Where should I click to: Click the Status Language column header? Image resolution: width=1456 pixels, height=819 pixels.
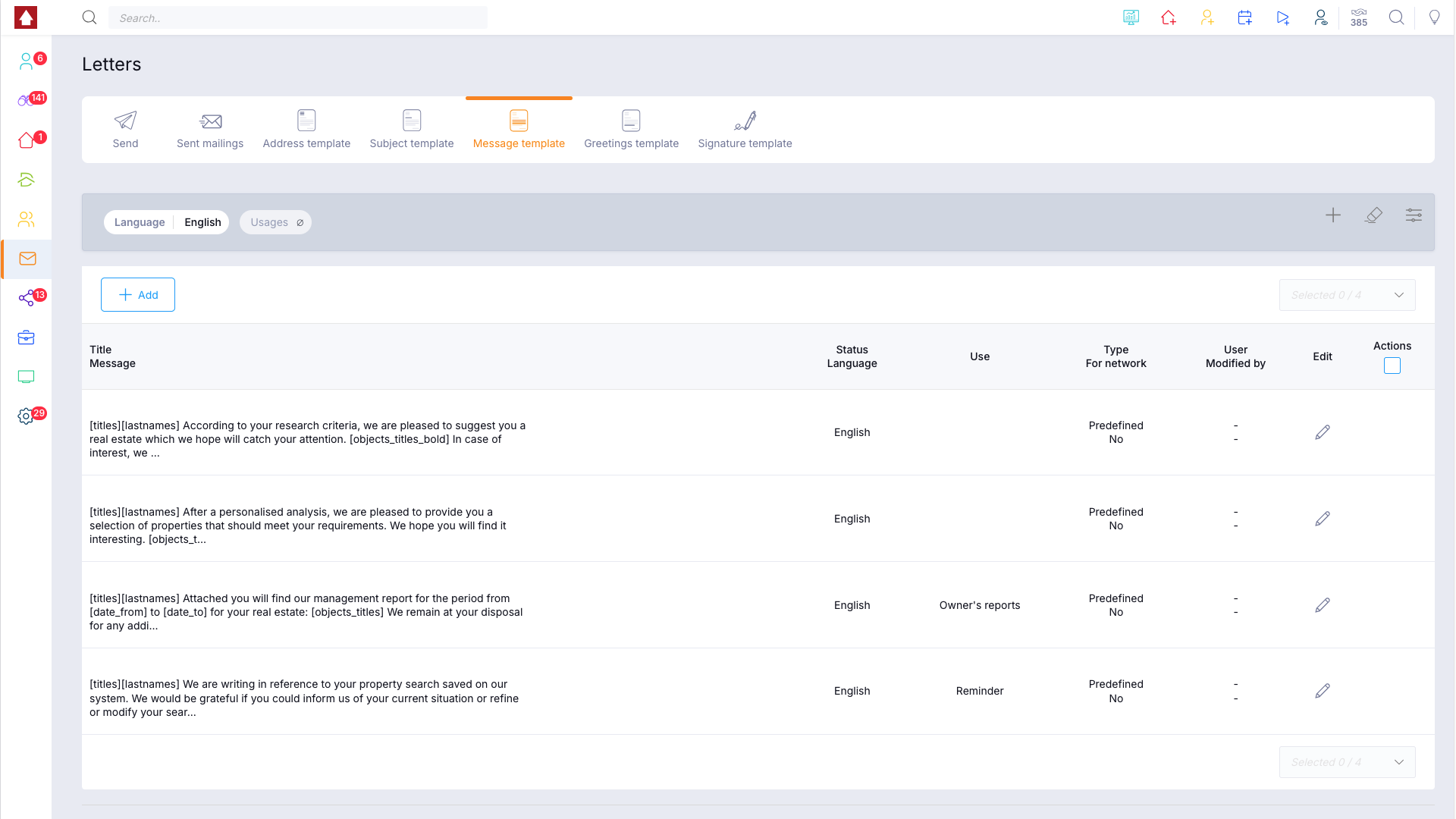[x=852, y=356]
